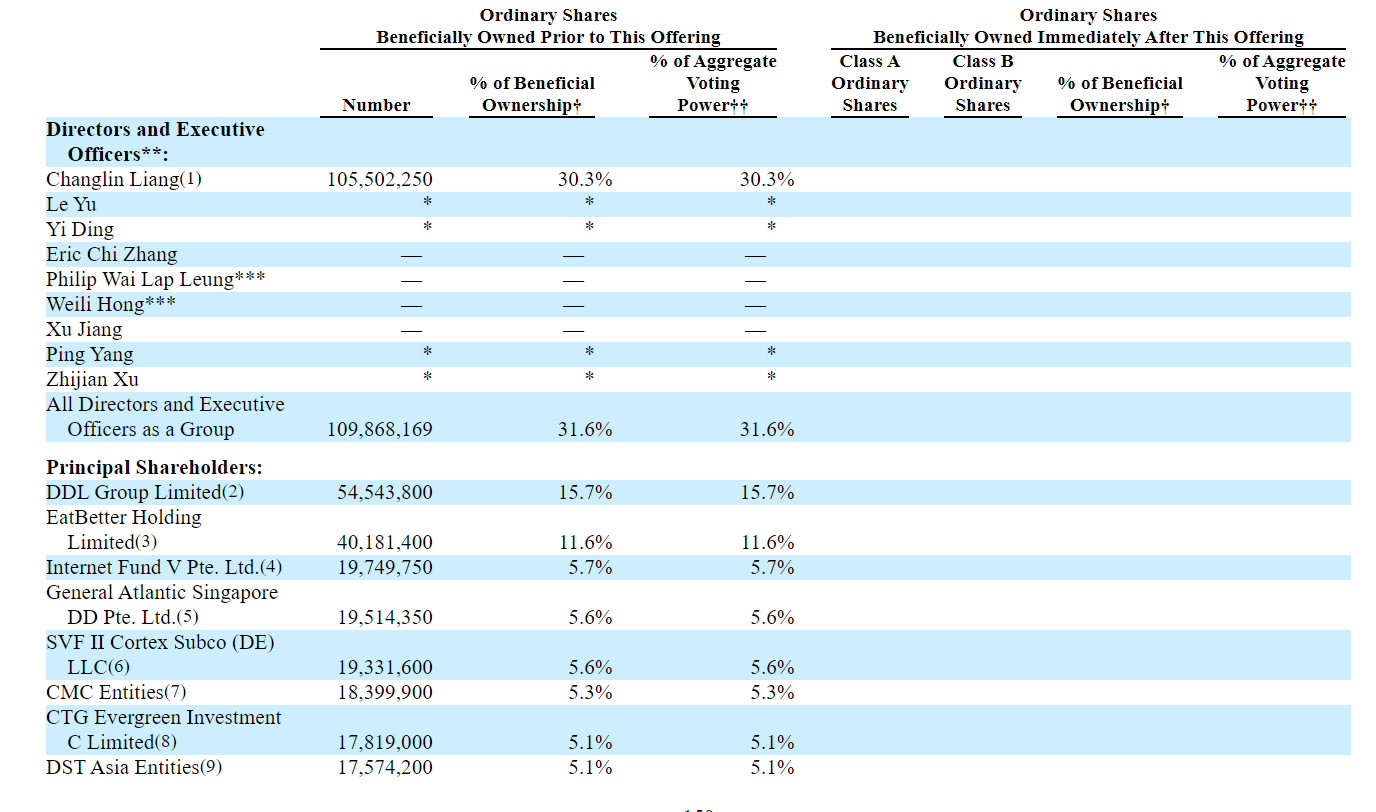Select the Eric Chi Zhang name
This screenshot has height=812, width=1376.
pos(112,255)
